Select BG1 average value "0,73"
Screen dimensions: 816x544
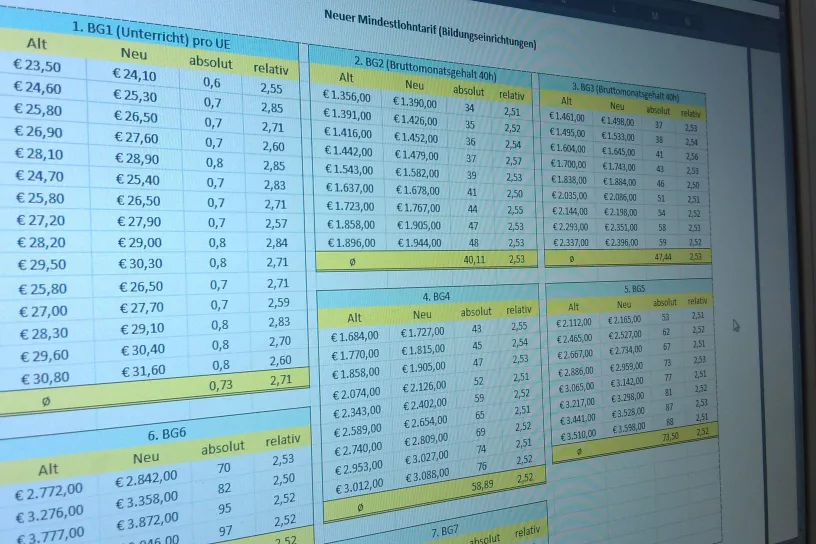coord(221,385)
